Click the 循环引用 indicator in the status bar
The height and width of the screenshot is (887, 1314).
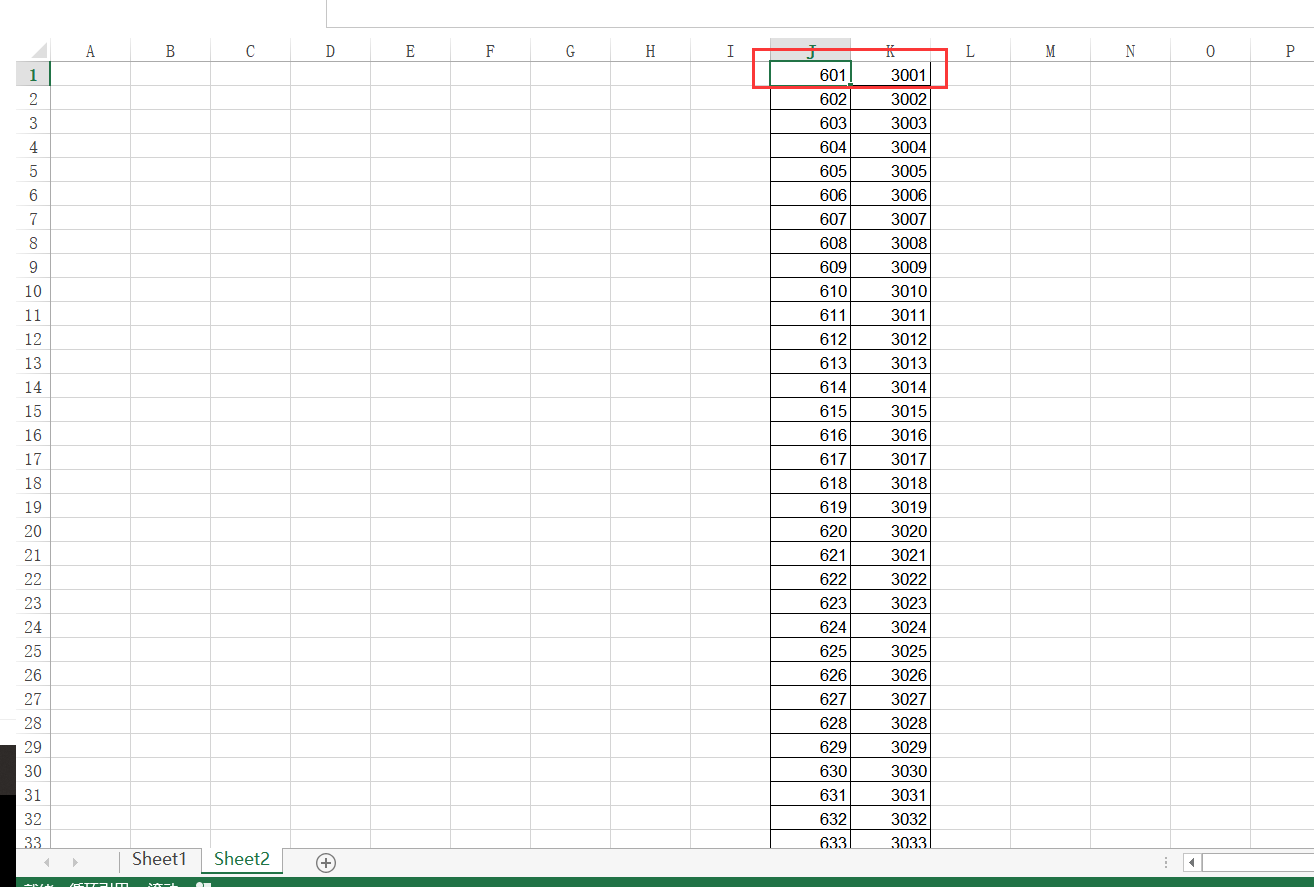point(98,884)
